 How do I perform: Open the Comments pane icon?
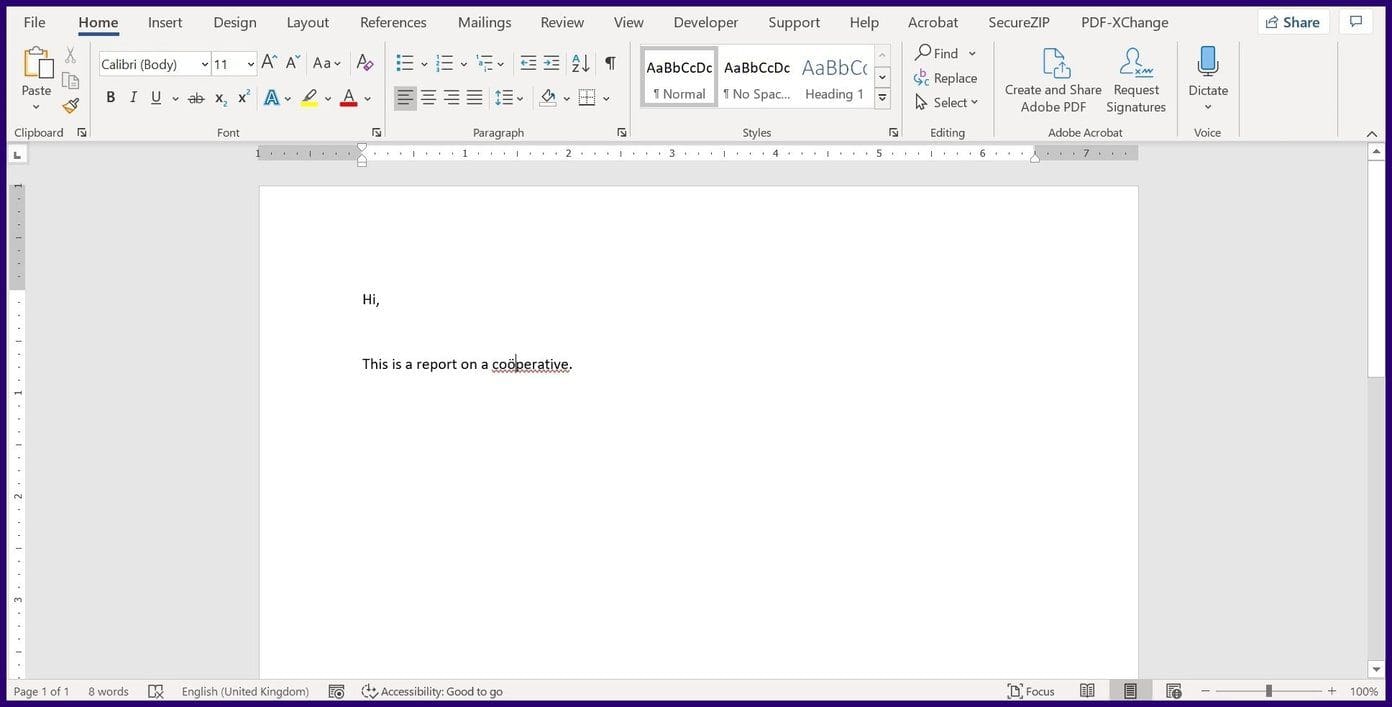pos(1356,22)
